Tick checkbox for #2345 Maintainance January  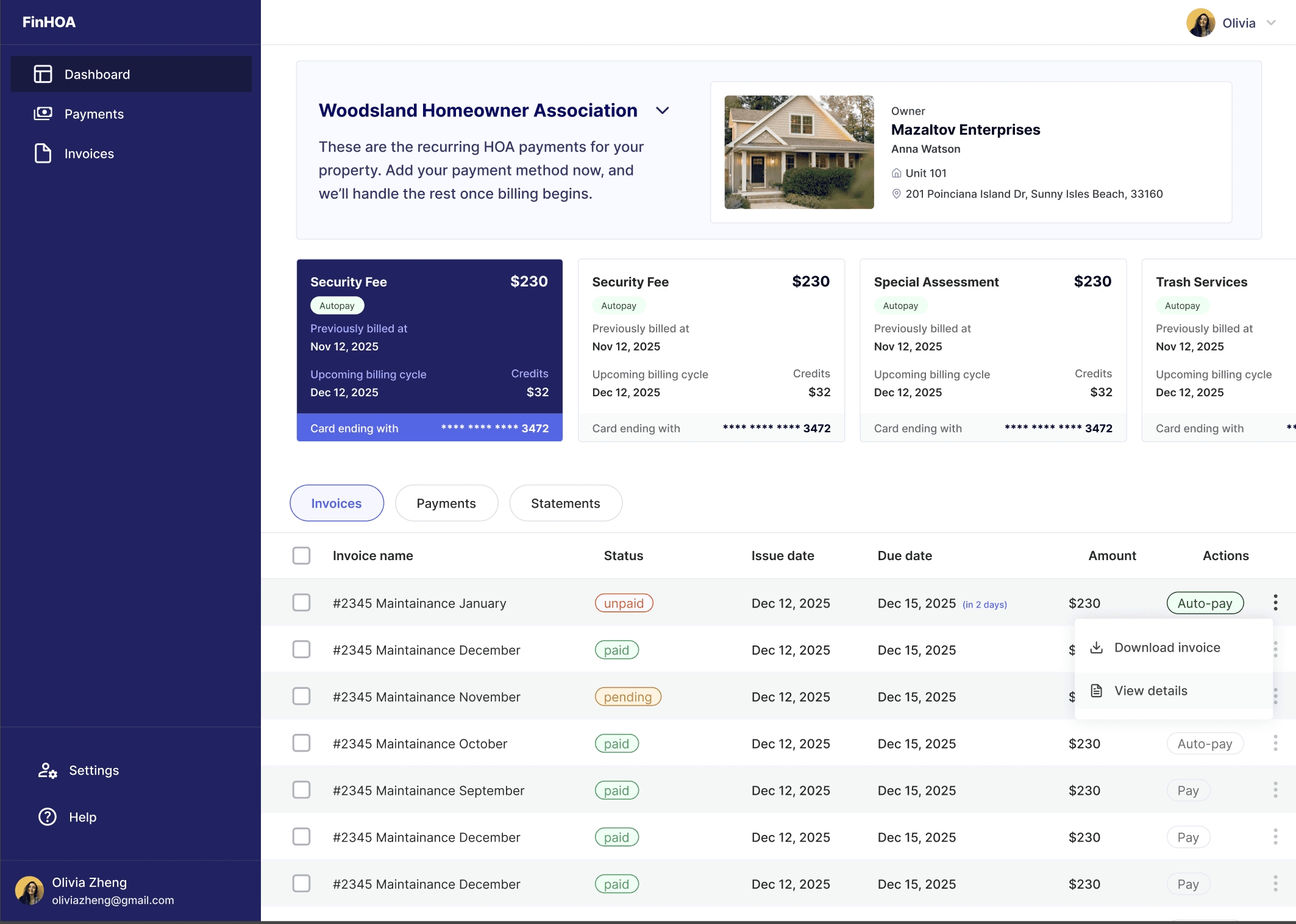click(x=301, y=603)
